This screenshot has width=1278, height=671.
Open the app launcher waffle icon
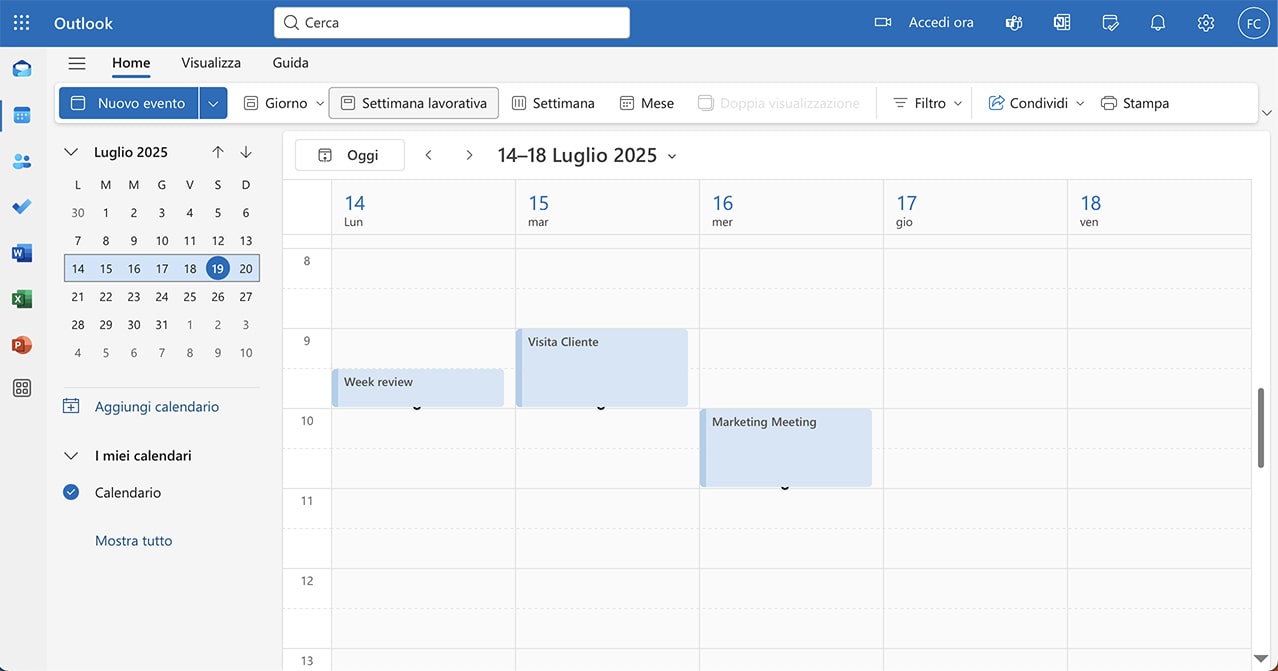[x=21, y=22]
